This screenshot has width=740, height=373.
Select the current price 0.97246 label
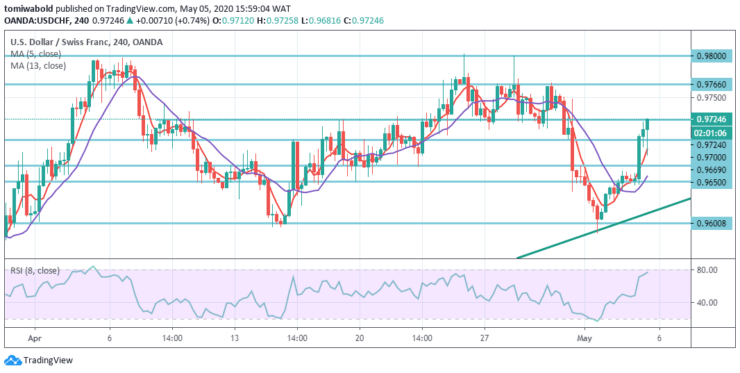(711, 119)
